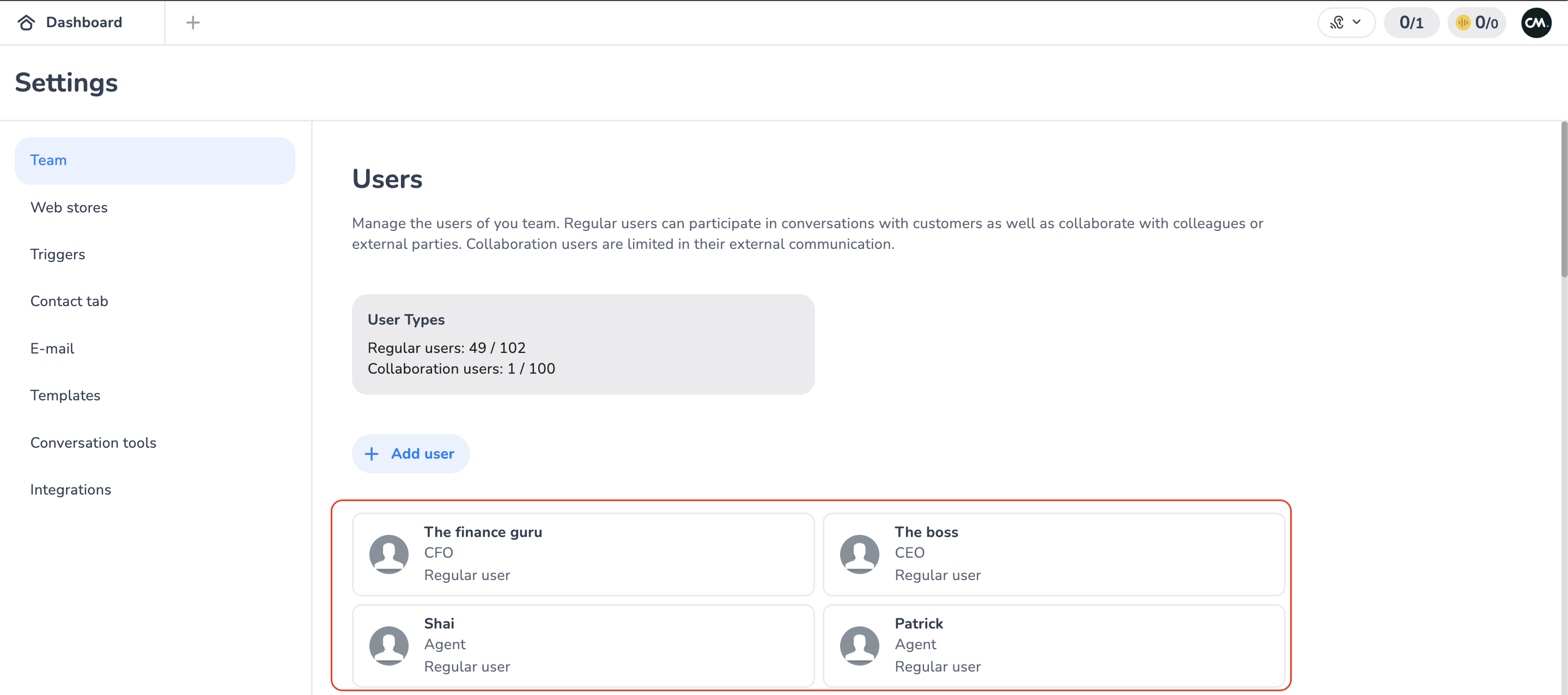Screen dimensions: 1568x695
Task: Open E-mail settings
Action: 52,349
